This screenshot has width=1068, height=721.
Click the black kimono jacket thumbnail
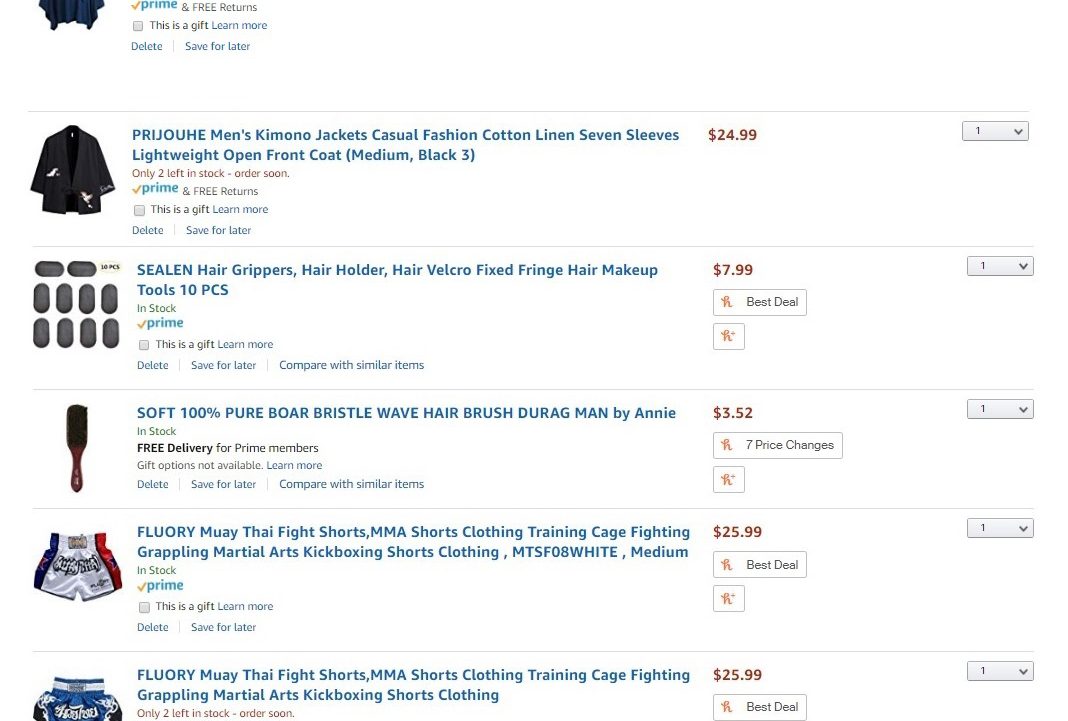point(73,170)
